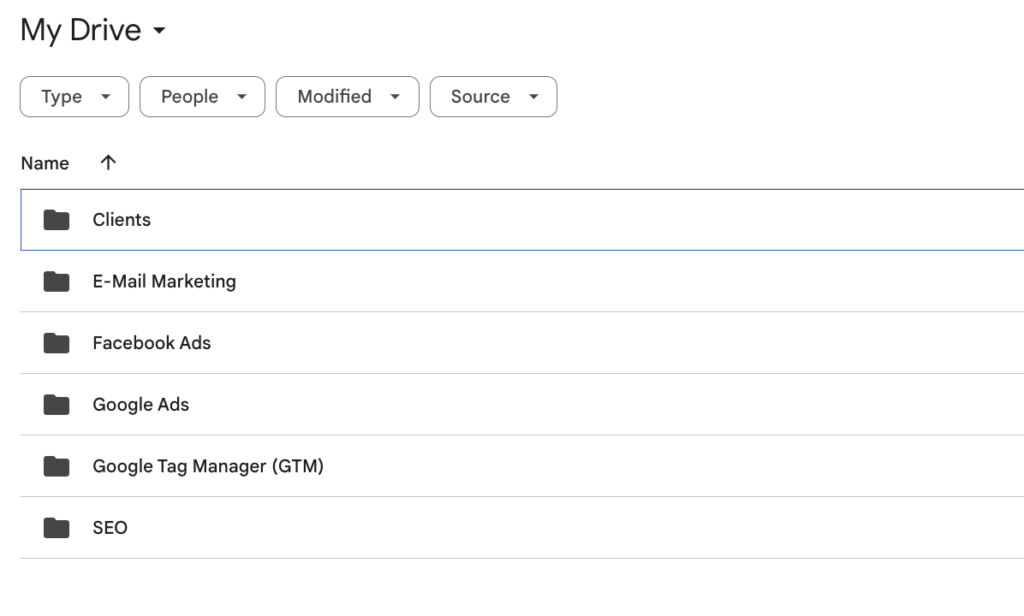Click the Google Tag Manager folder icon
This screenshot has height=616, width=1024.
(56, 466)
